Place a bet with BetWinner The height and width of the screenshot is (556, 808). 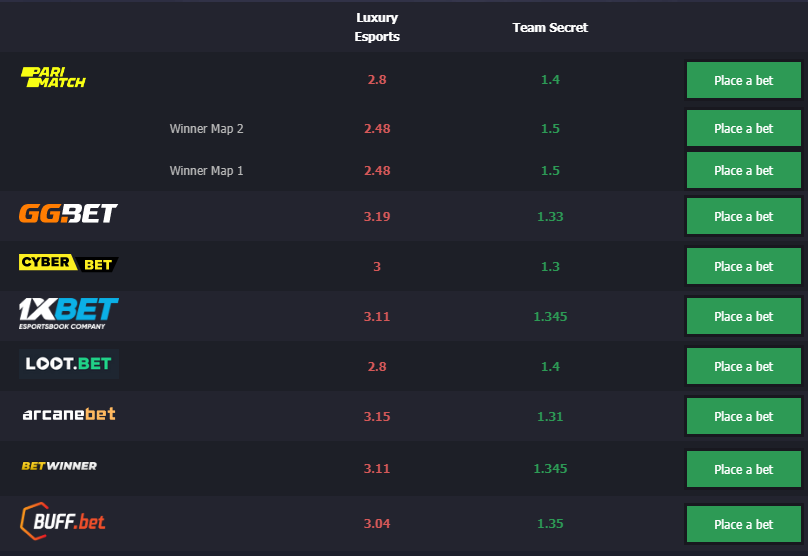click(x=744, y=469)
